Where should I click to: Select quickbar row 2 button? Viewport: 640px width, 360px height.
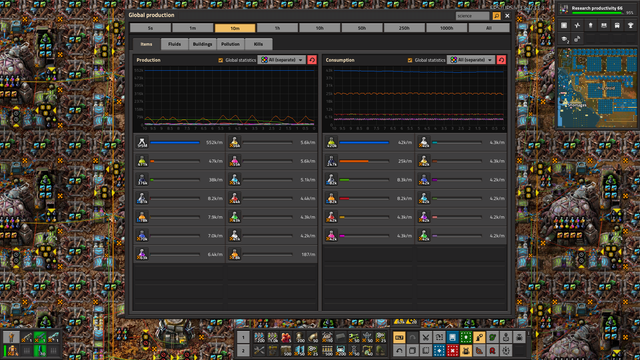click(x=243, y=351)
